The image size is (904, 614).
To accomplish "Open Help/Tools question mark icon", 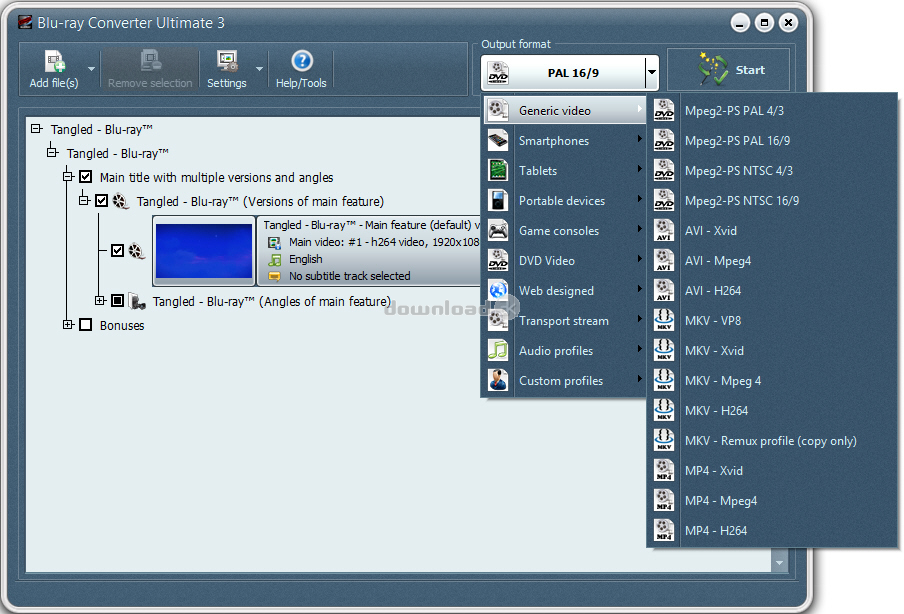I will coord(301,62).
